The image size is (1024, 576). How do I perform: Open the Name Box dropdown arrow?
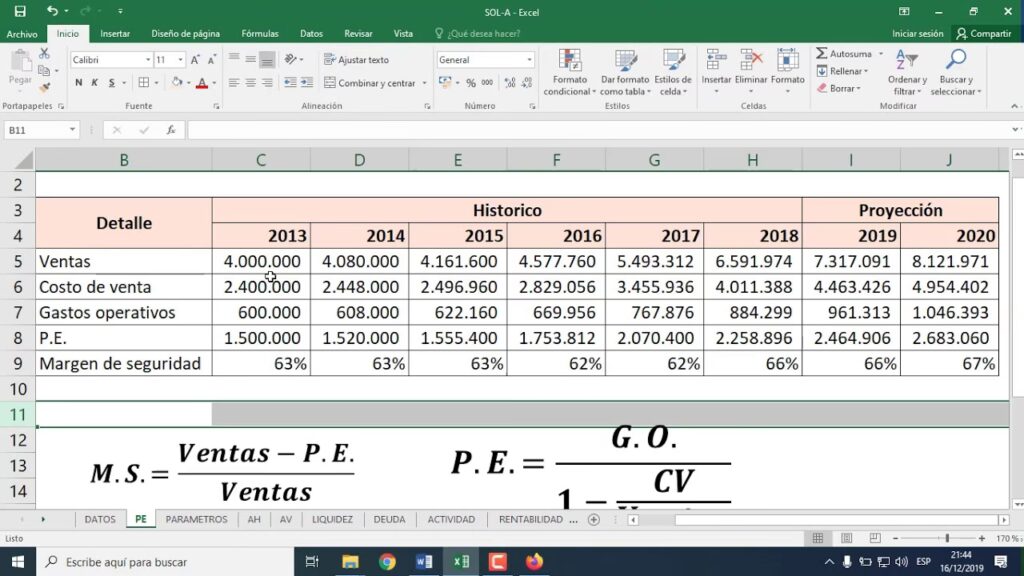click(x=72, y=130)
